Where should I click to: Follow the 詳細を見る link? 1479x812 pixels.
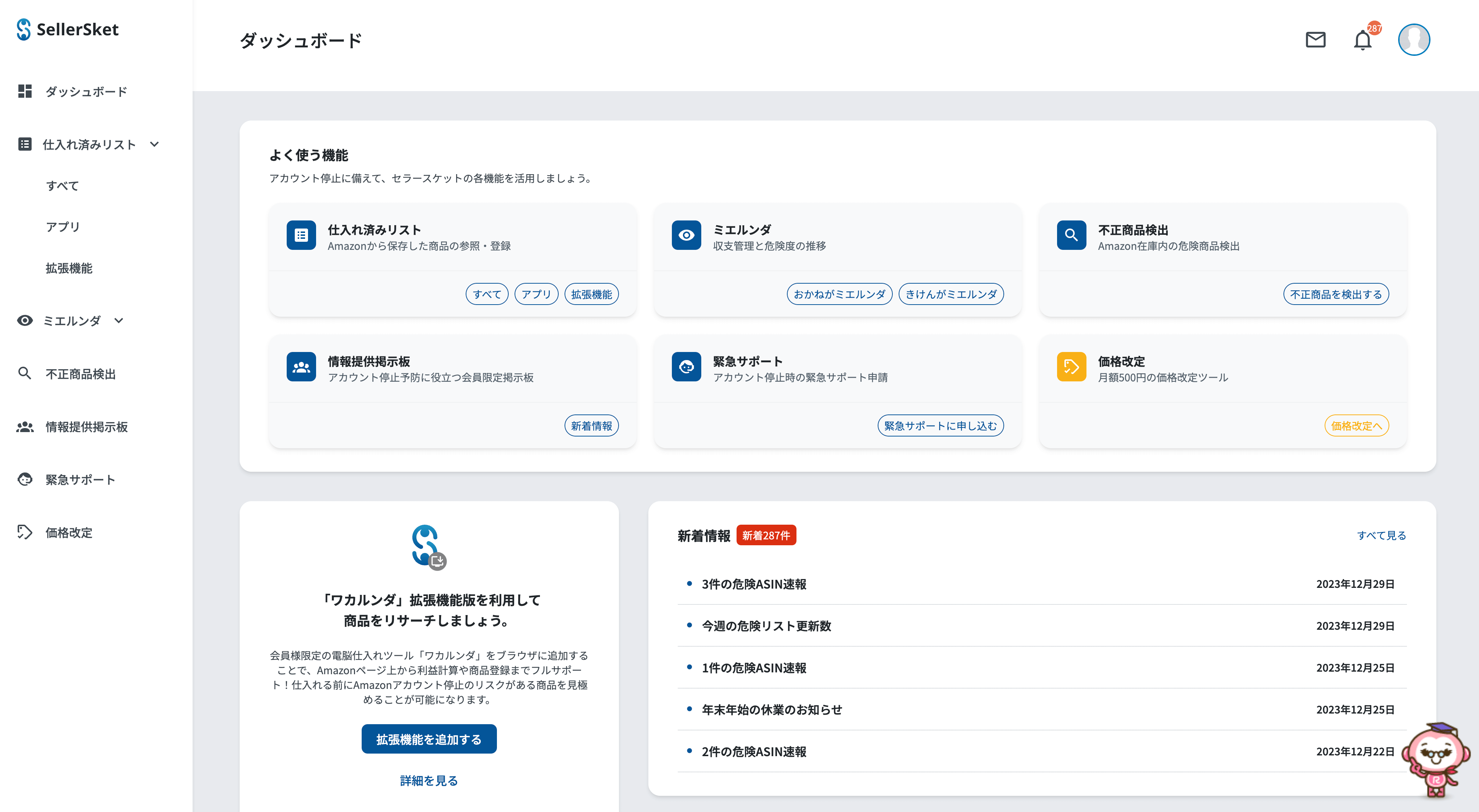point(429,780)
